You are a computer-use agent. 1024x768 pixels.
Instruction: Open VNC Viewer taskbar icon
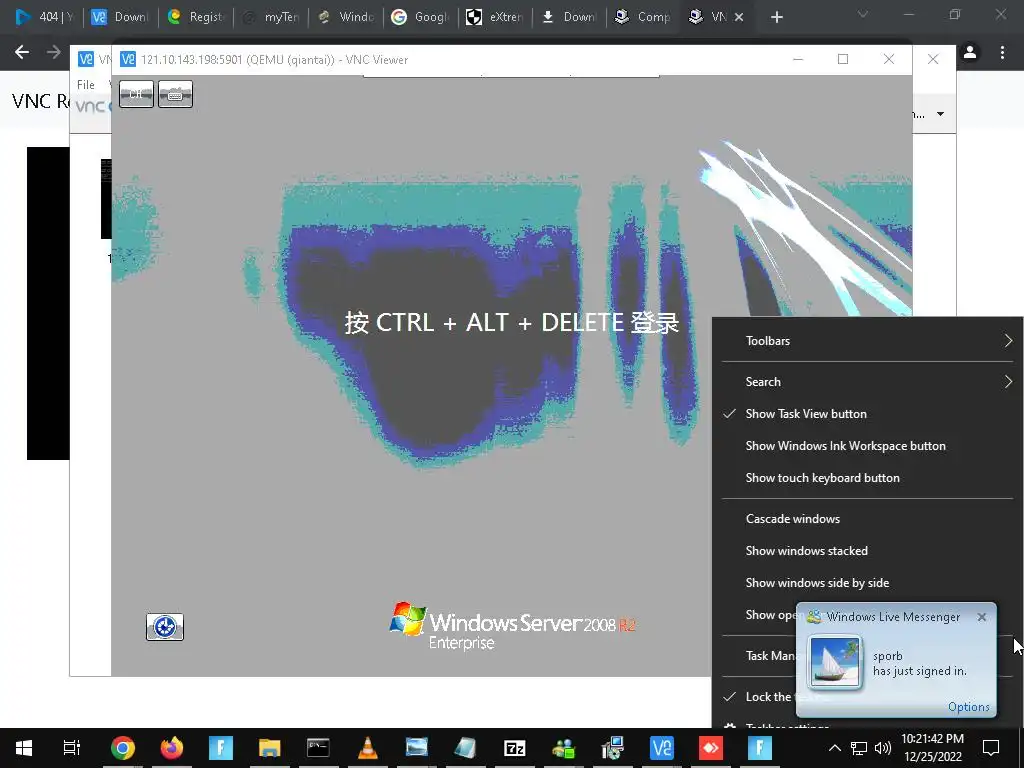click(x=662, y=748)
